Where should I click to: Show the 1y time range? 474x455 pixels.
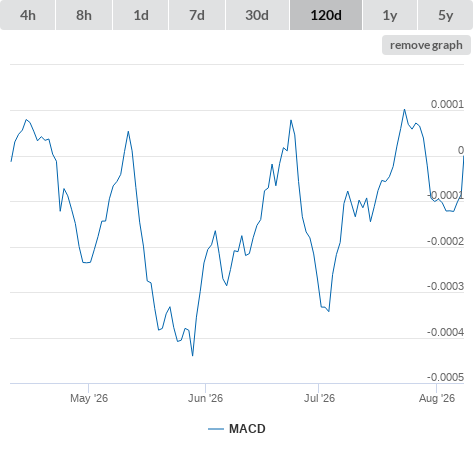point(390,15)
